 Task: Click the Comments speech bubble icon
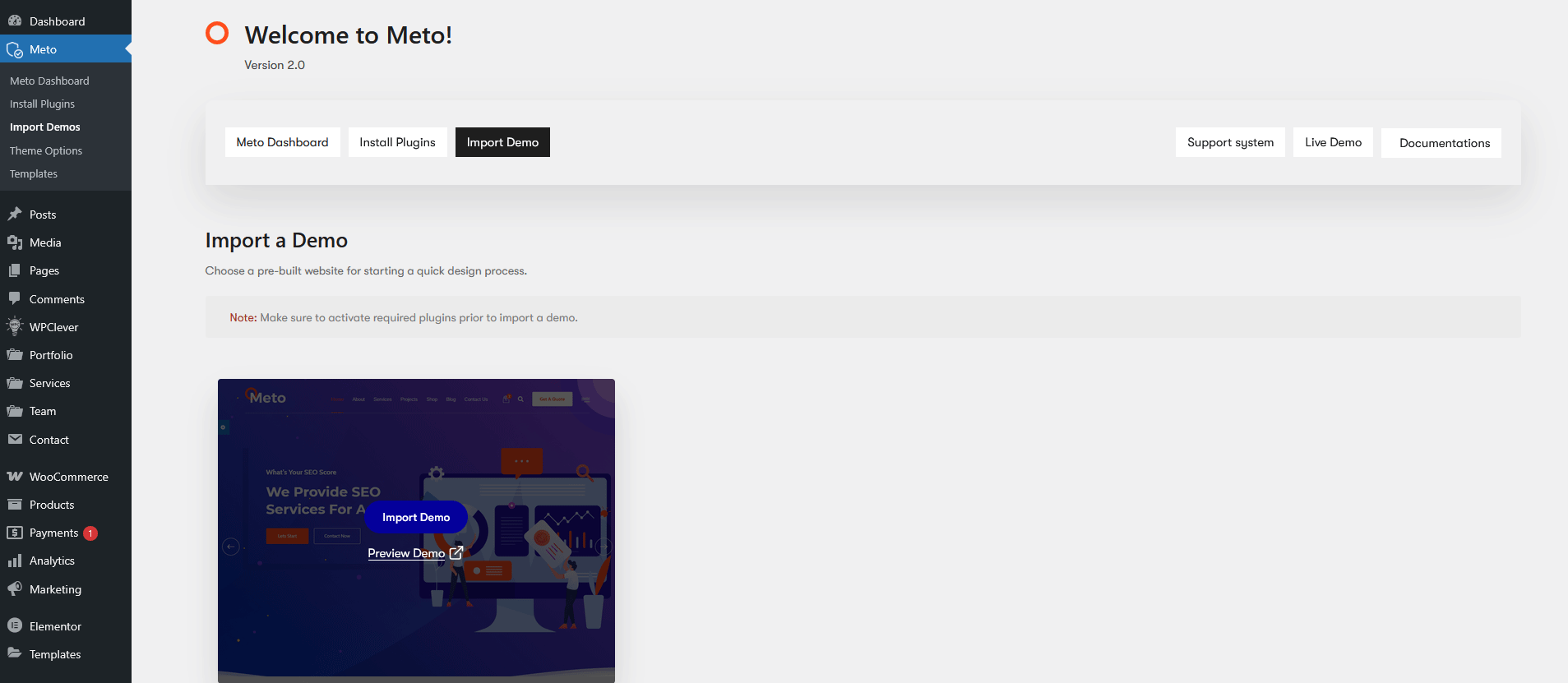pos(15,298)
